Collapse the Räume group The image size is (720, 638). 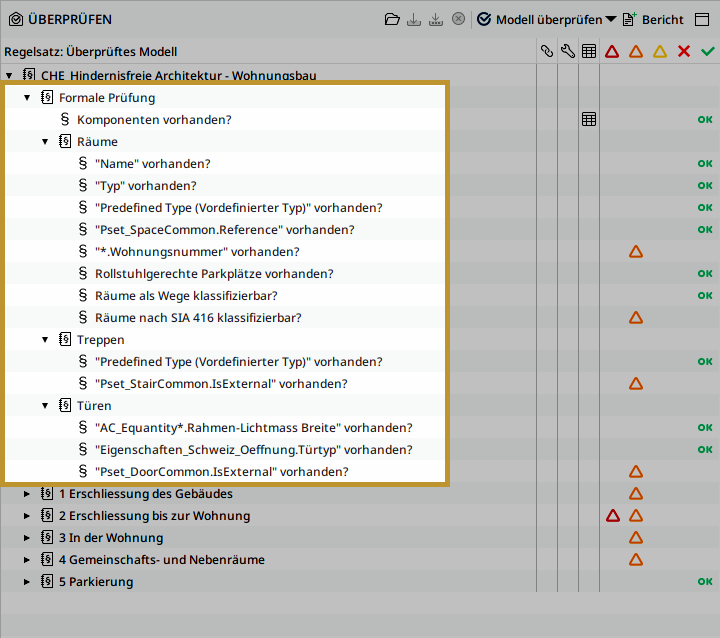[45, 141]
